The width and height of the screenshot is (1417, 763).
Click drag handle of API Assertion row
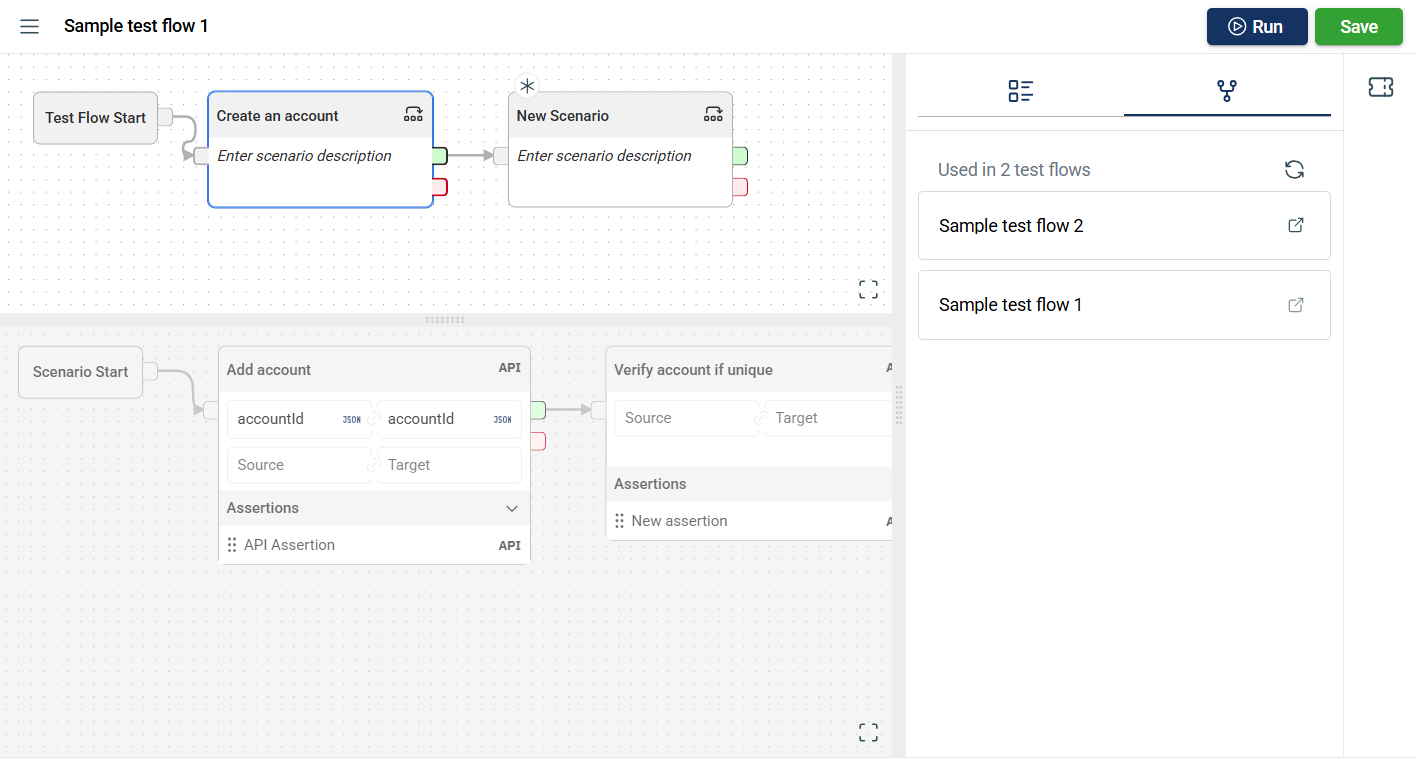coord(232,545)
